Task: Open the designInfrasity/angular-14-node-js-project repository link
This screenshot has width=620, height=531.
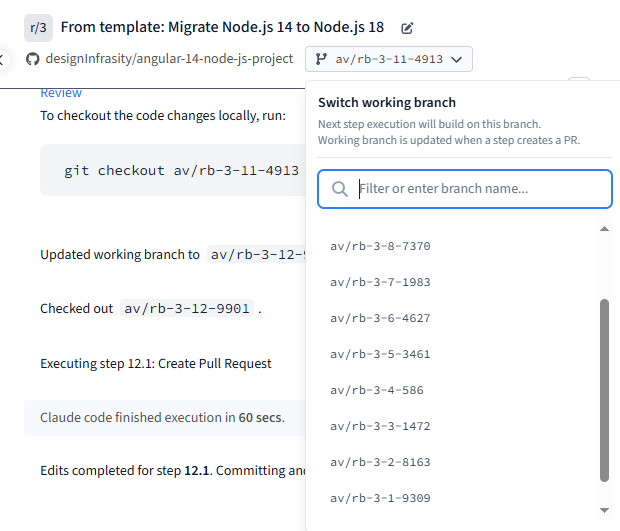Action: coord(169,59)
